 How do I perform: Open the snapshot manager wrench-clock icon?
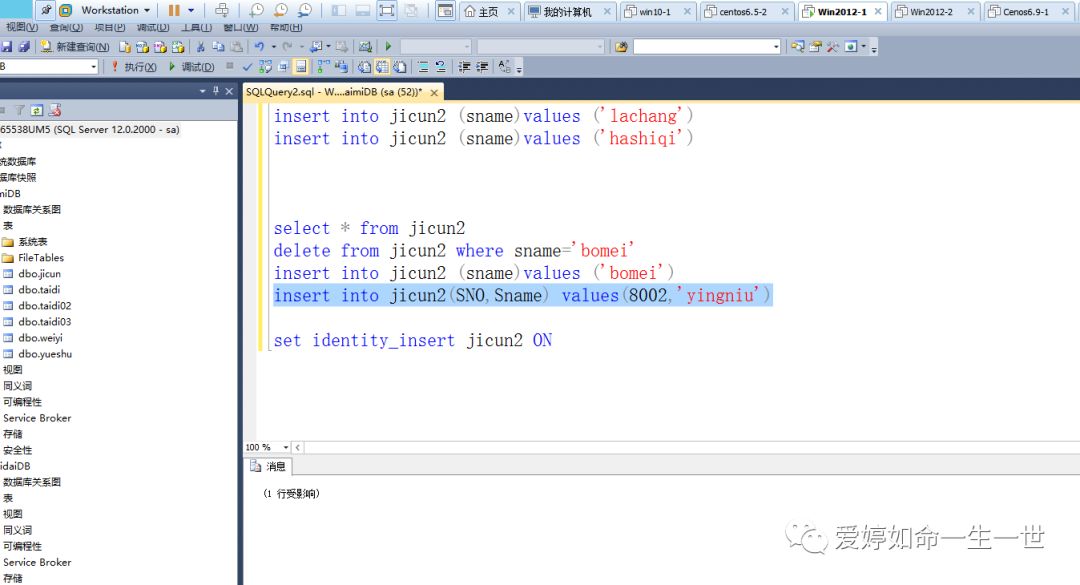[304, 10]
